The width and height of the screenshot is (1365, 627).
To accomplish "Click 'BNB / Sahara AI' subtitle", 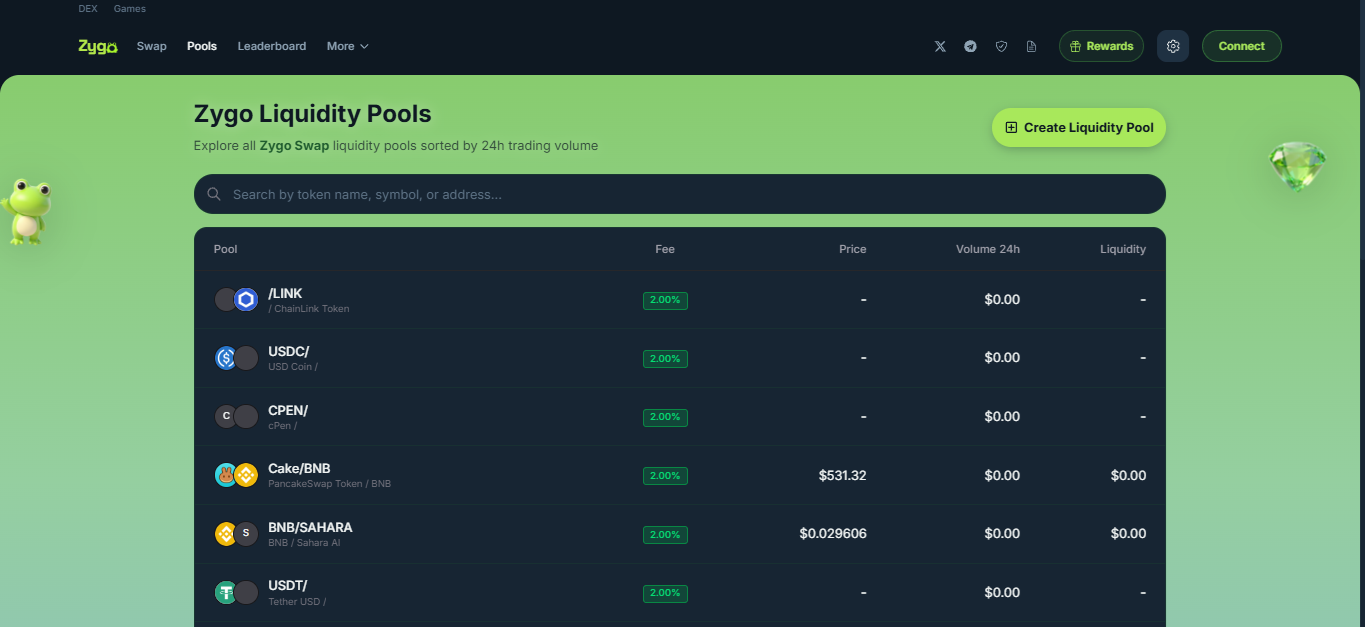I will (304, 543).
